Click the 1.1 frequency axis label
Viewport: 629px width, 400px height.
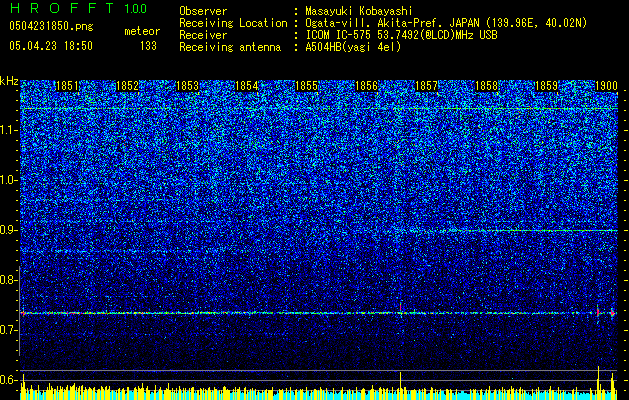[x=9, y=130]
